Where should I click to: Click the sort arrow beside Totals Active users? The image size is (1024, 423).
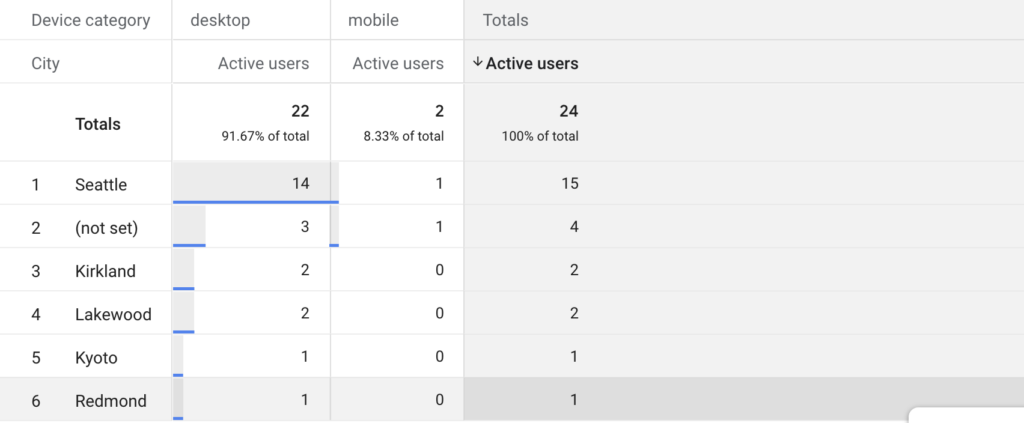coord(477,63)
